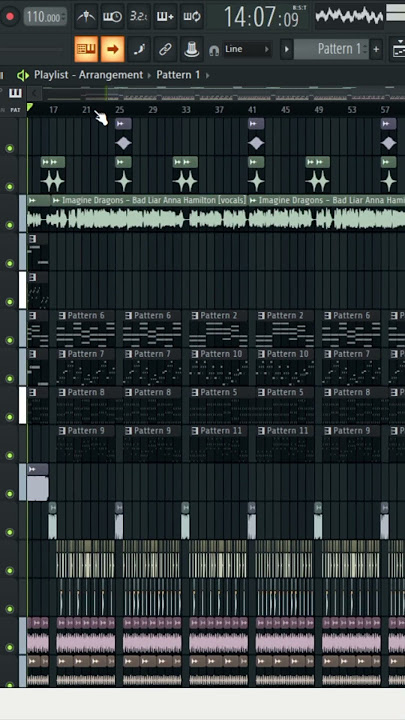Screen dimensions: 405x720
Task: Click the 14:07:09 time display
Action: 261,17
